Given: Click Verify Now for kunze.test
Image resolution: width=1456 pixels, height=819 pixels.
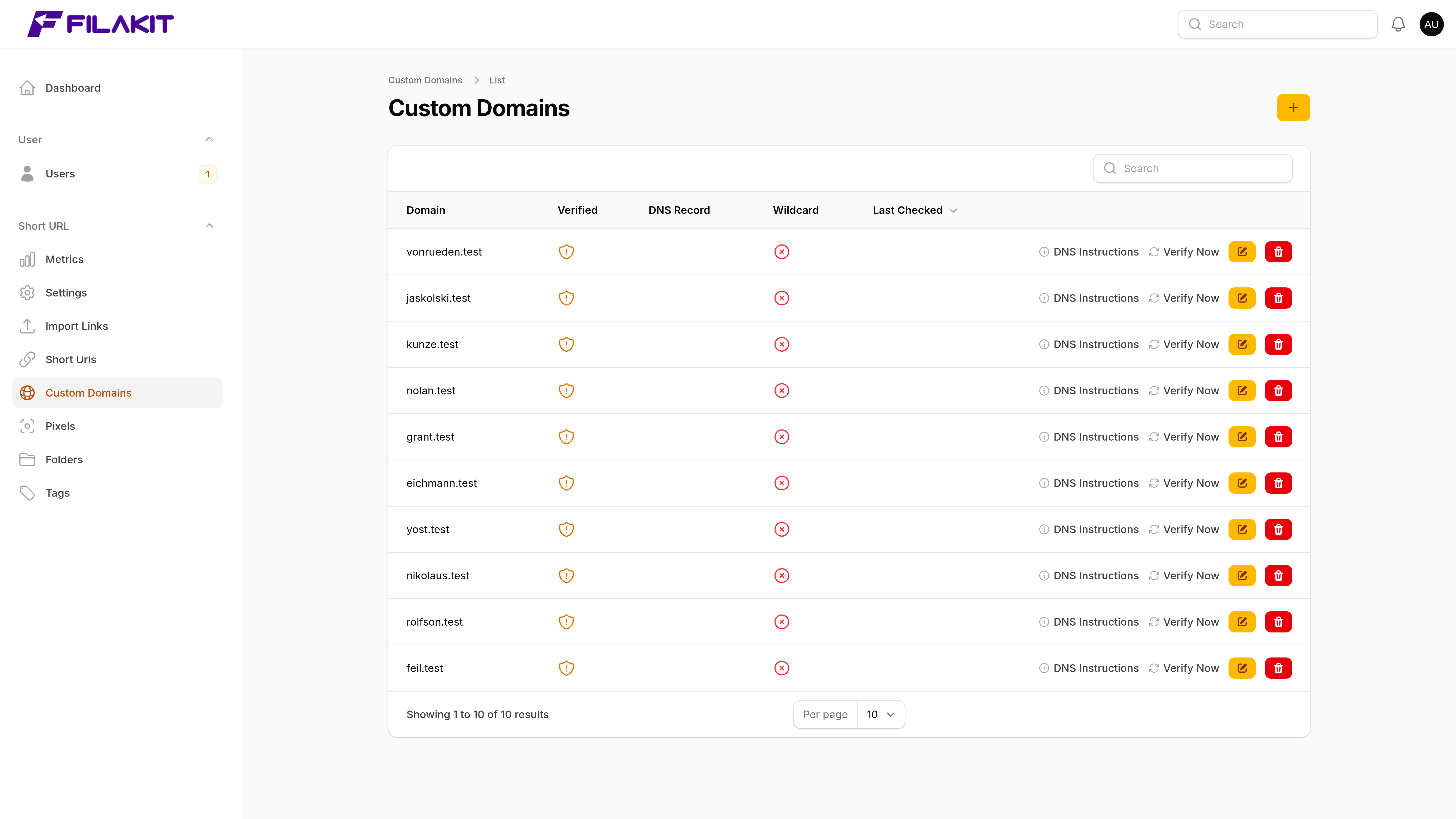Looking at the screenshot, I should [1184, 344].
